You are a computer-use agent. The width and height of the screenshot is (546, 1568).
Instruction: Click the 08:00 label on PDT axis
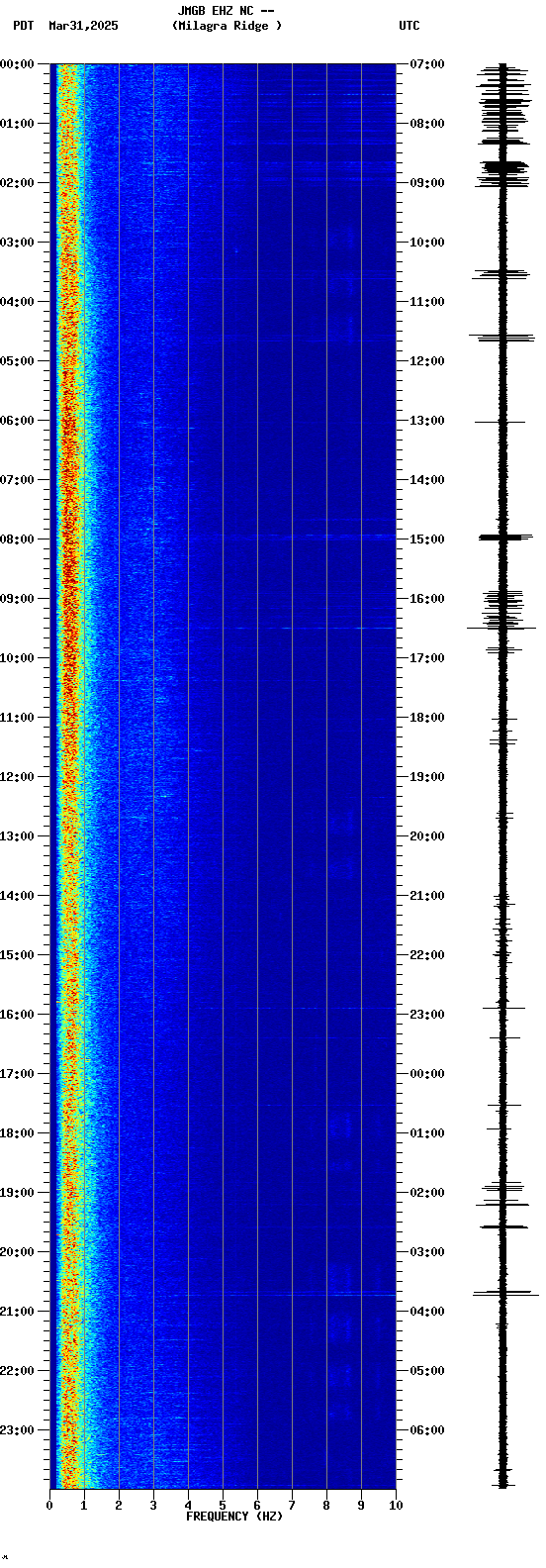17,539
